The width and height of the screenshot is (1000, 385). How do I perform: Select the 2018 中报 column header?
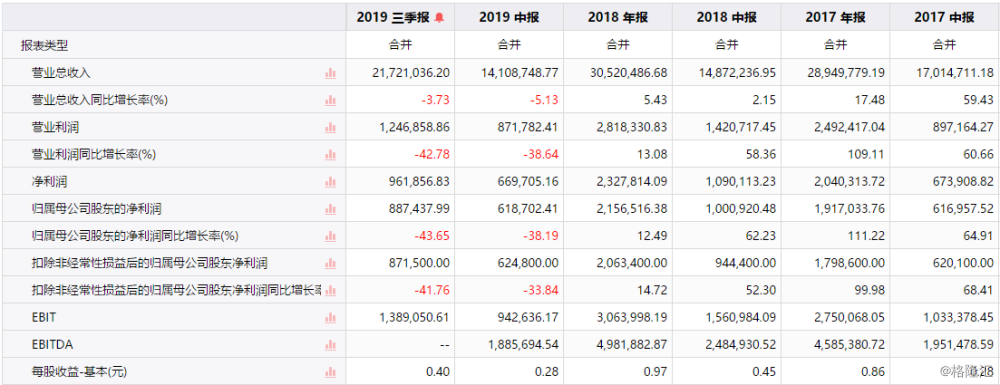point(726,18)
